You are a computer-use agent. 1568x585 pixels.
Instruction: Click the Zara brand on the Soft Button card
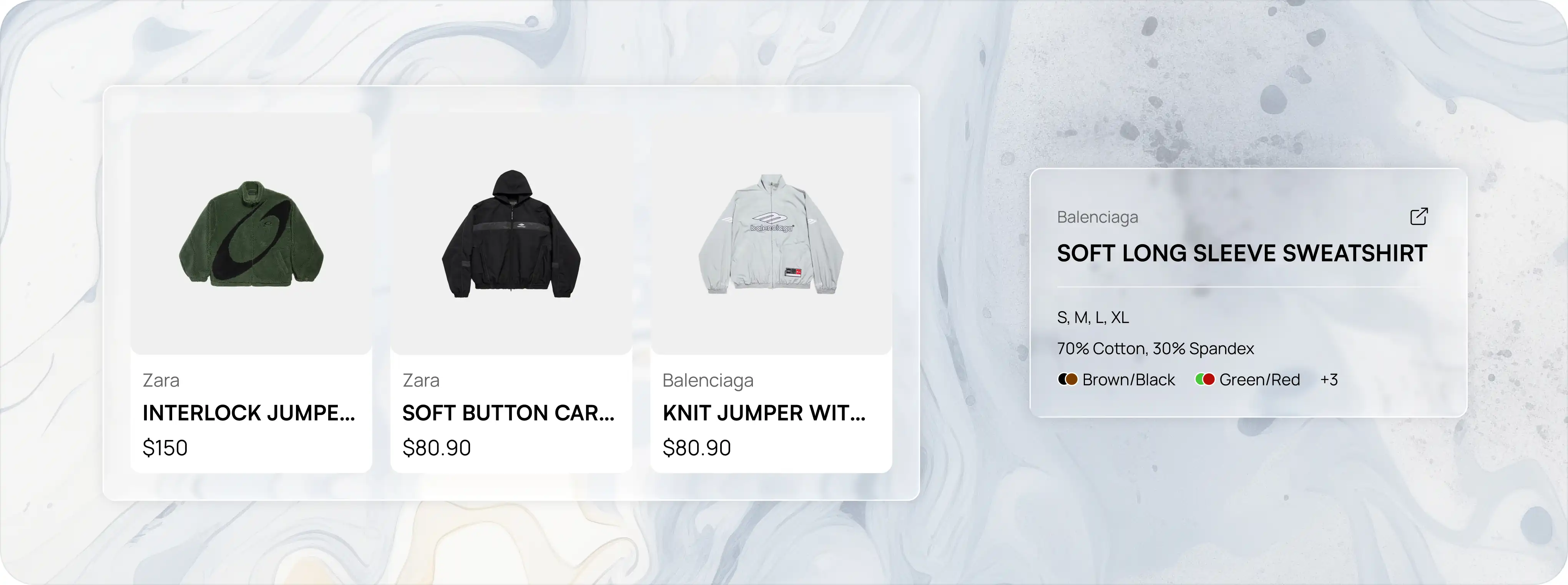tap(420, 380)
